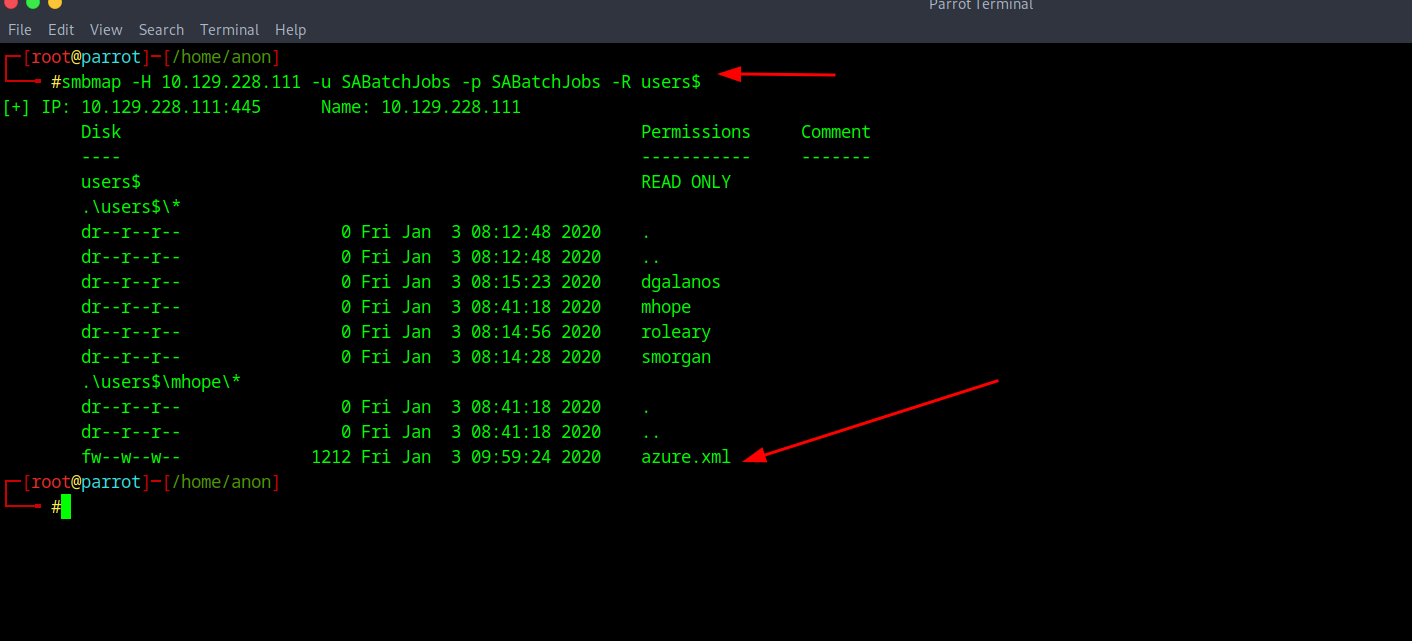This screenshot has height=641, width=1412.
Task: Click the green window control button
Action: [33, 4]
